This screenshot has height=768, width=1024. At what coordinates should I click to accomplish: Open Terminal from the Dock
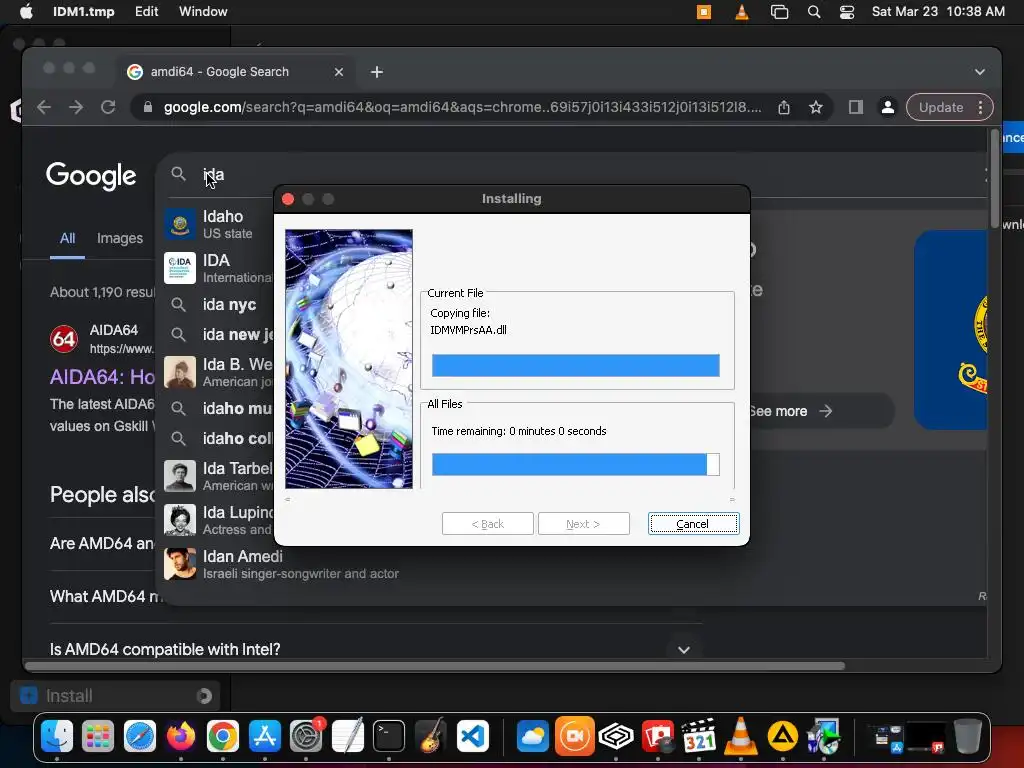(389, 737)
